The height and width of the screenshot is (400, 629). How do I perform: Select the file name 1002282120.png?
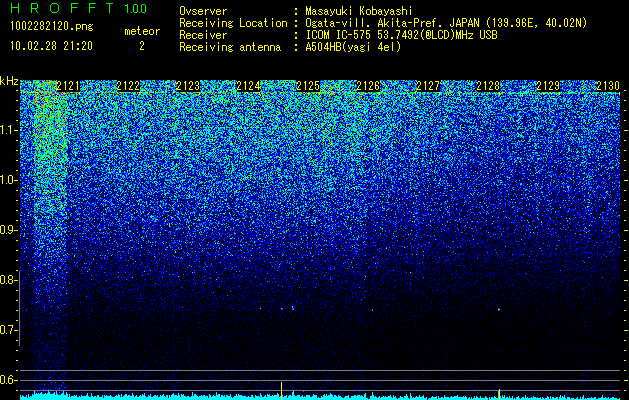[52, 27]
